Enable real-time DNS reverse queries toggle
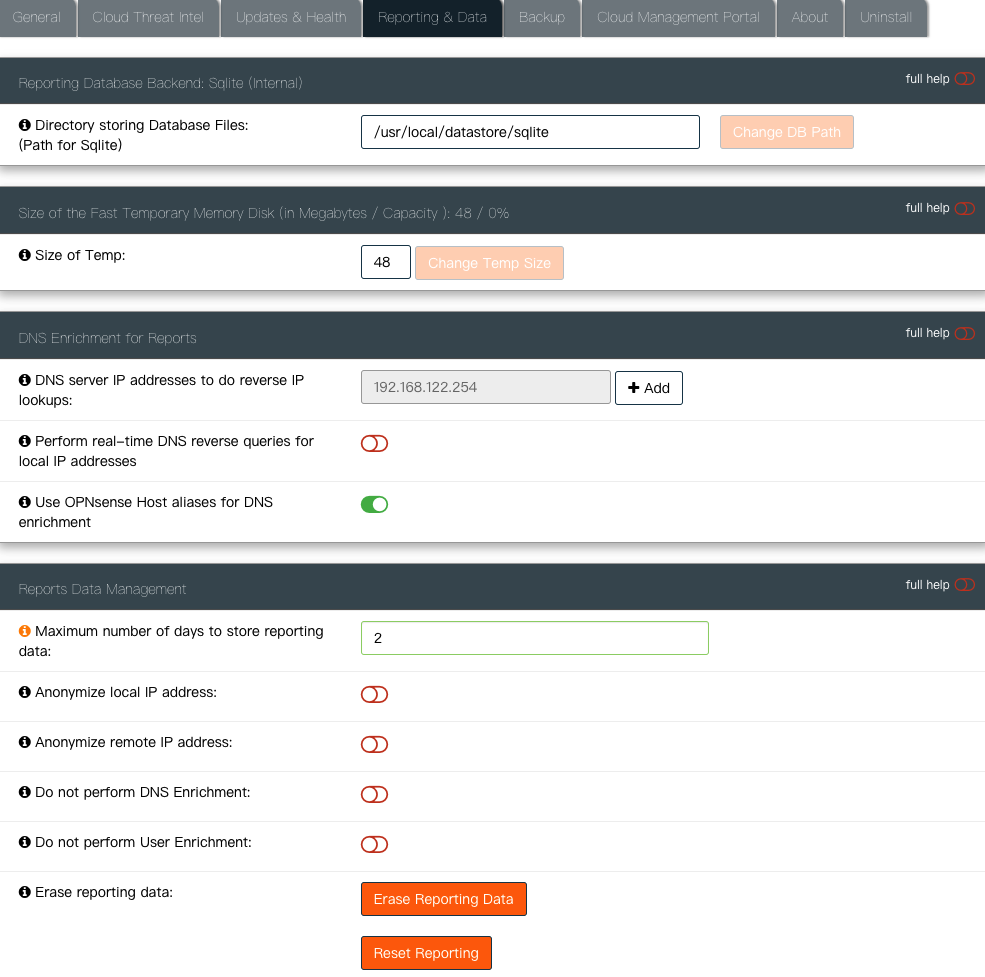Image resolution: width=985 pixels, height=977 pixels. (374, 443)
